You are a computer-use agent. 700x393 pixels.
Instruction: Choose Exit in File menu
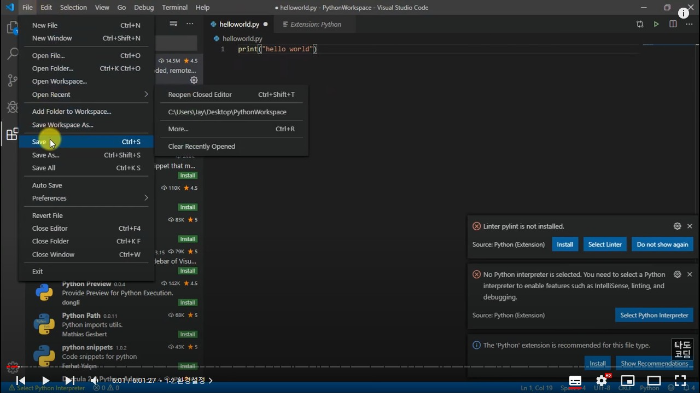(x=86, y=272)
